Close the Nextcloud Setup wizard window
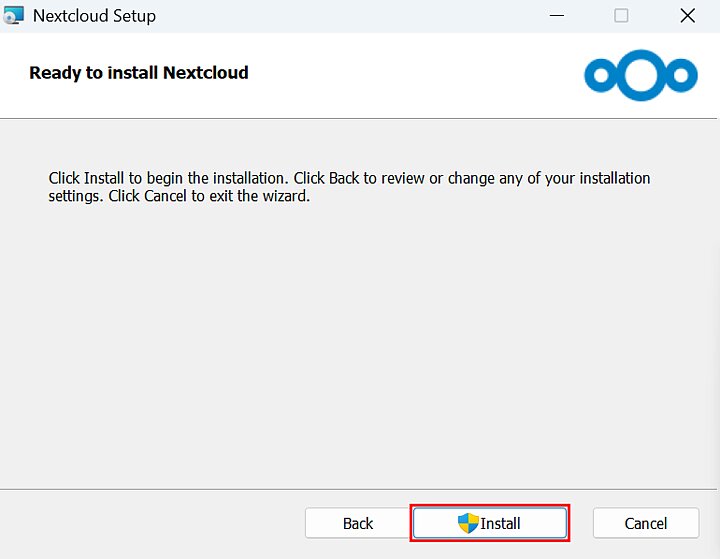Image resolution: width=720 pixels, height=559 pixels. pyautogui.click(x=687, y=16)
